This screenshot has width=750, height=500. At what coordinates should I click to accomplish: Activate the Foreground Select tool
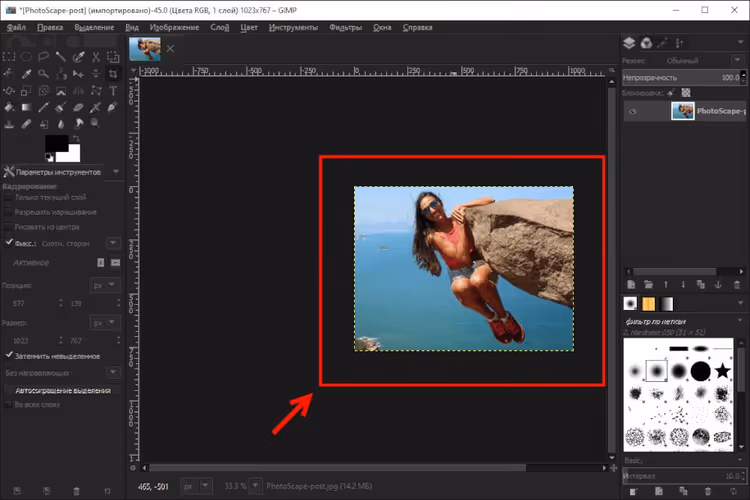point(113,57)
